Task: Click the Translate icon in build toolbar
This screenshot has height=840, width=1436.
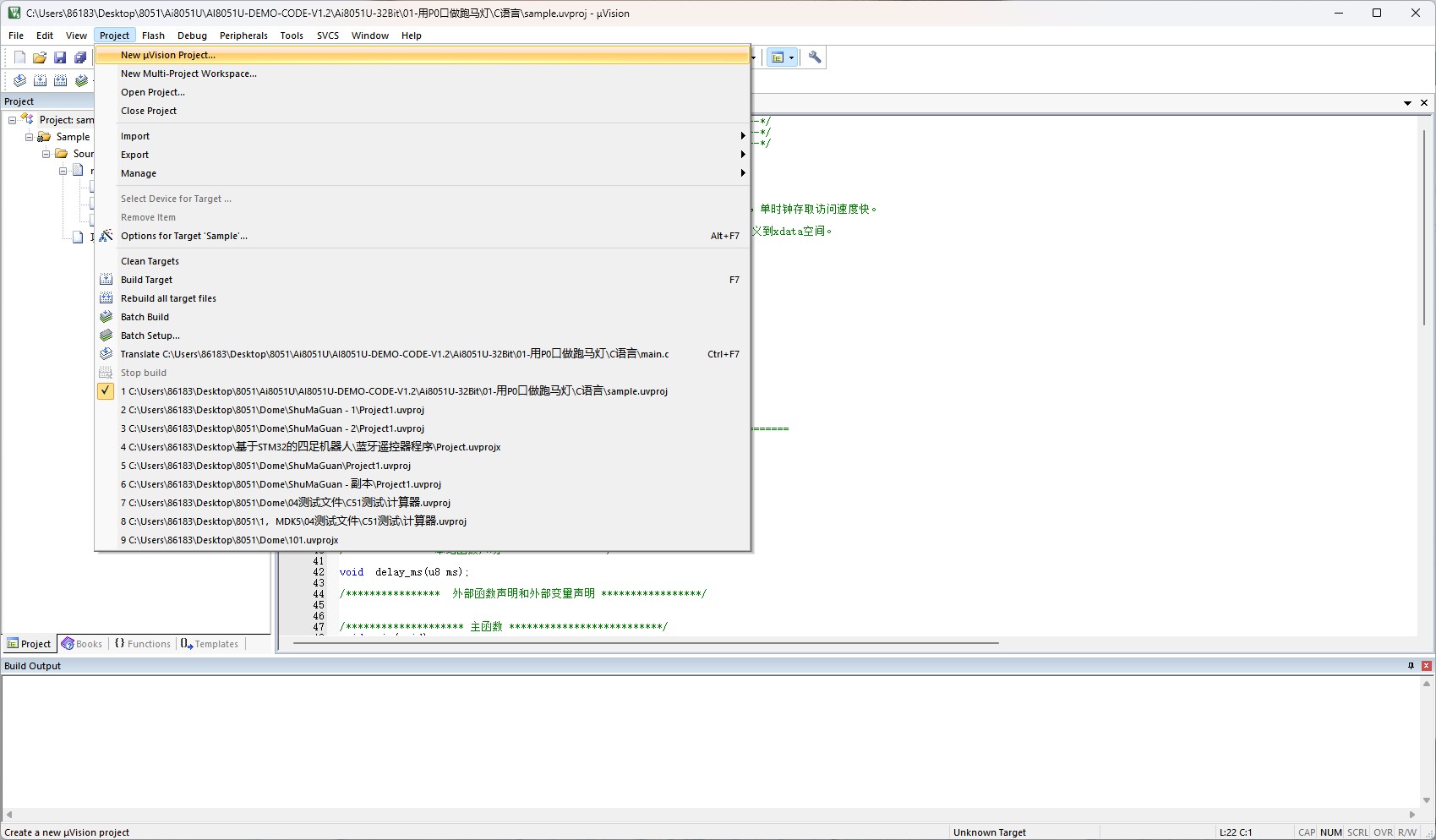Action: pos(19,80)
